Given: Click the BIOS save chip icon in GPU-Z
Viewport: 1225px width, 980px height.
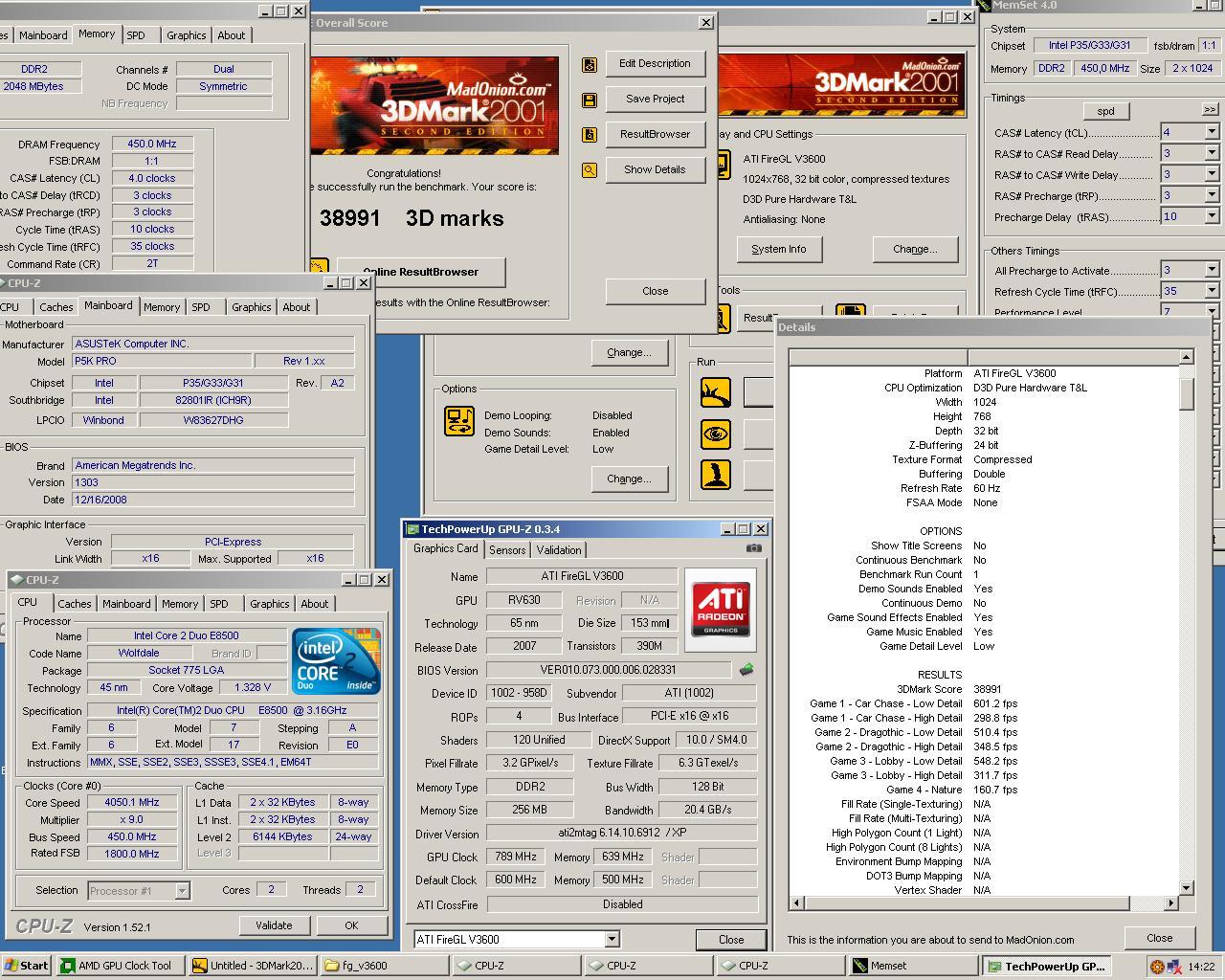Looking at the screenshot, I should click(746, 670).
